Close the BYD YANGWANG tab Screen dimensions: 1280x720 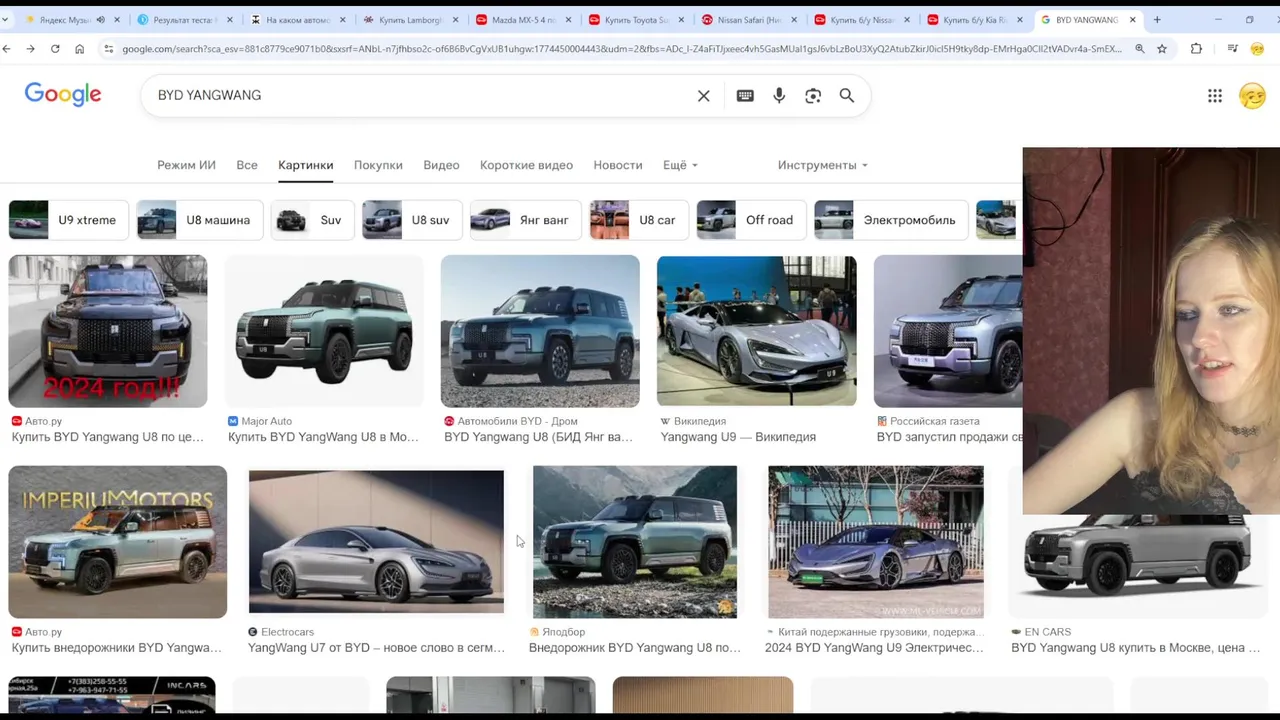(x=1133, y=19)
